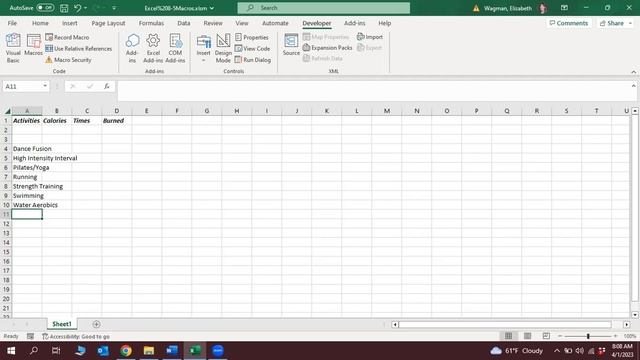The height and width of the screenshot is (360, 640).
Task: Switch to Page Break Preview view
Action: [x=546, y=336]
